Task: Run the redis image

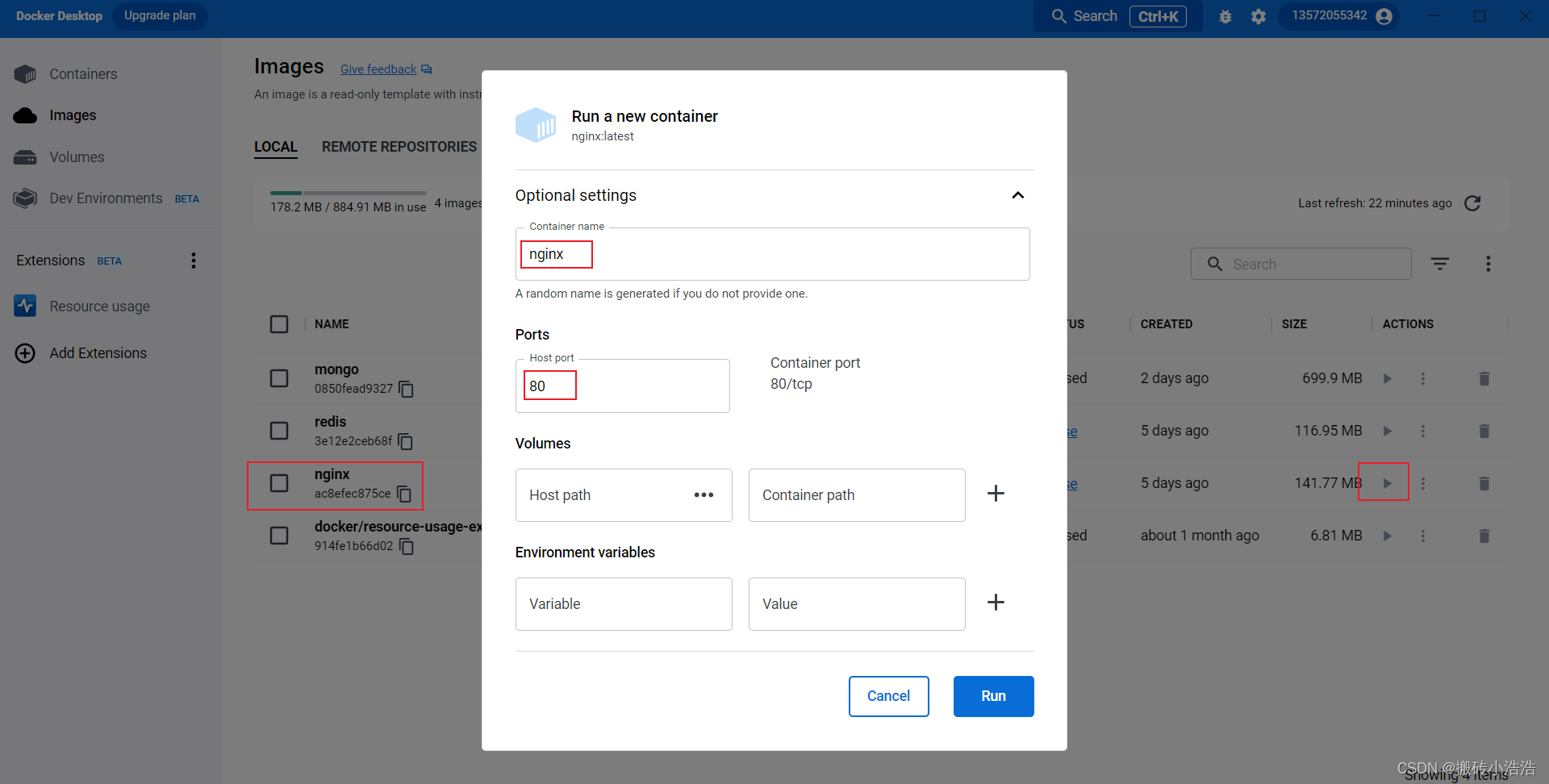Action: [1388, 431]
